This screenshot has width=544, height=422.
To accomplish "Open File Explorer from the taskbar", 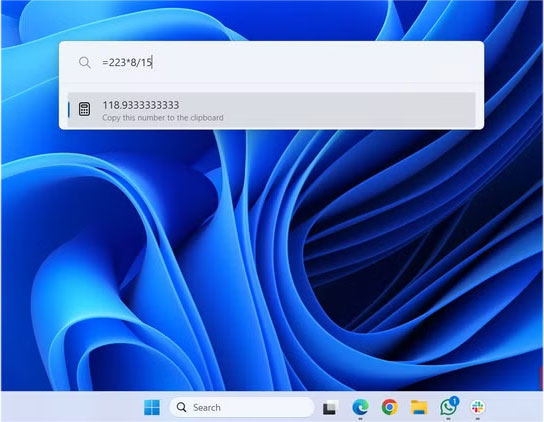I will [x=419, y=407].
